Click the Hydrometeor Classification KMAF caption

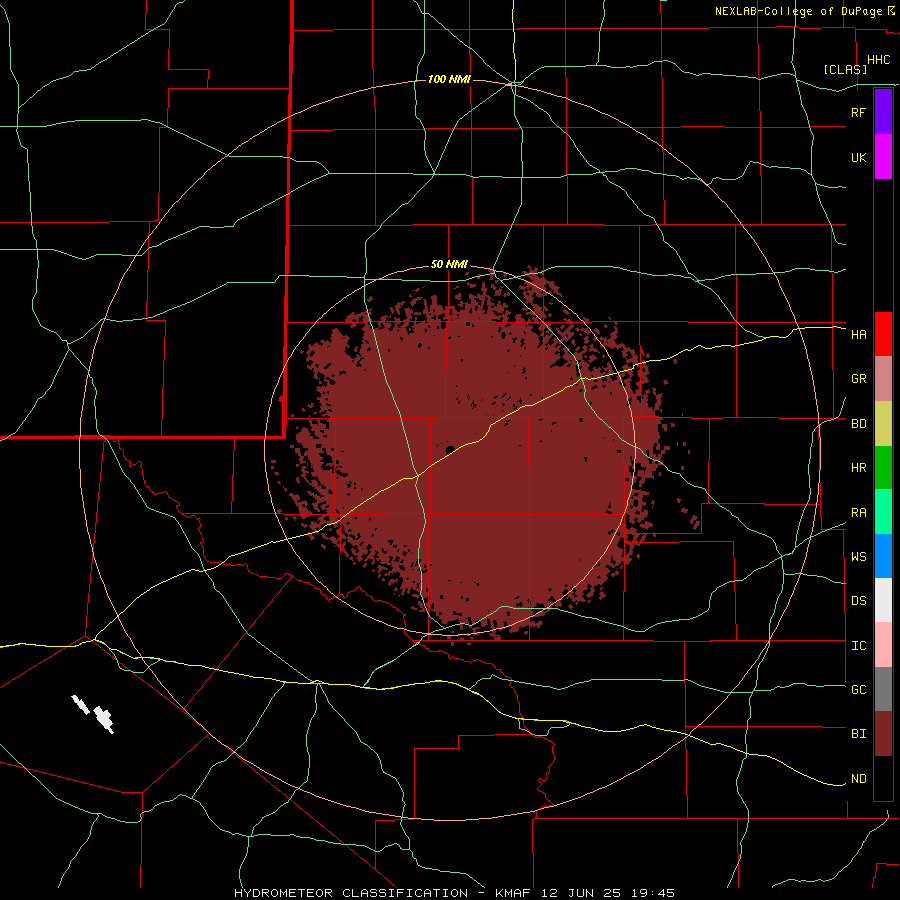pyautogui.click(x=454, y=893)
